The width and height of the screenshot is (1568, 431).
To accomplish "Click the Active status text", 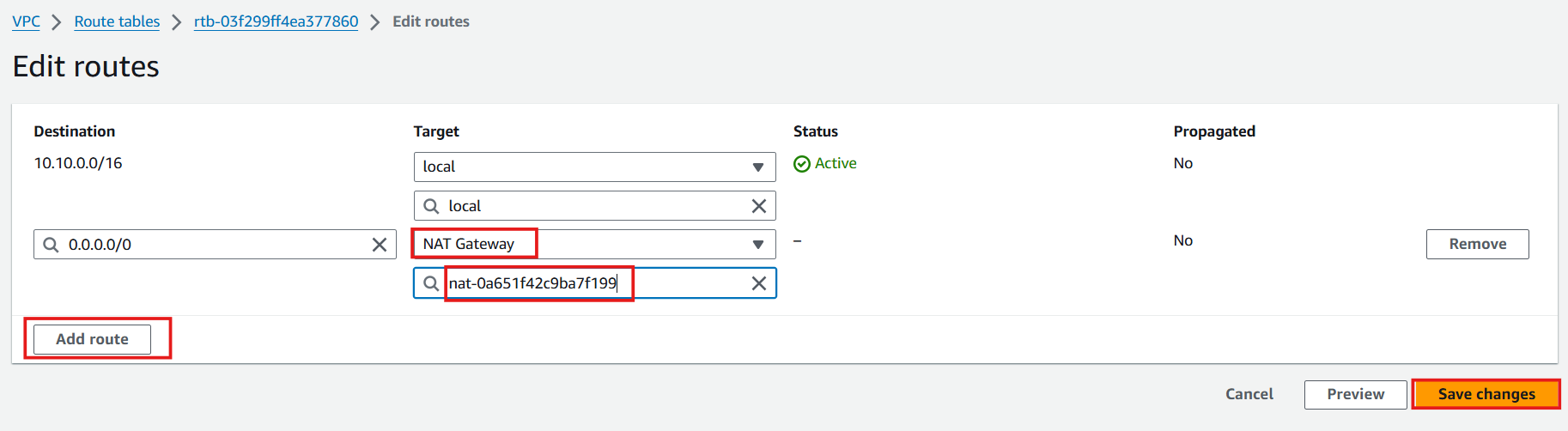I will pos(836,163).
